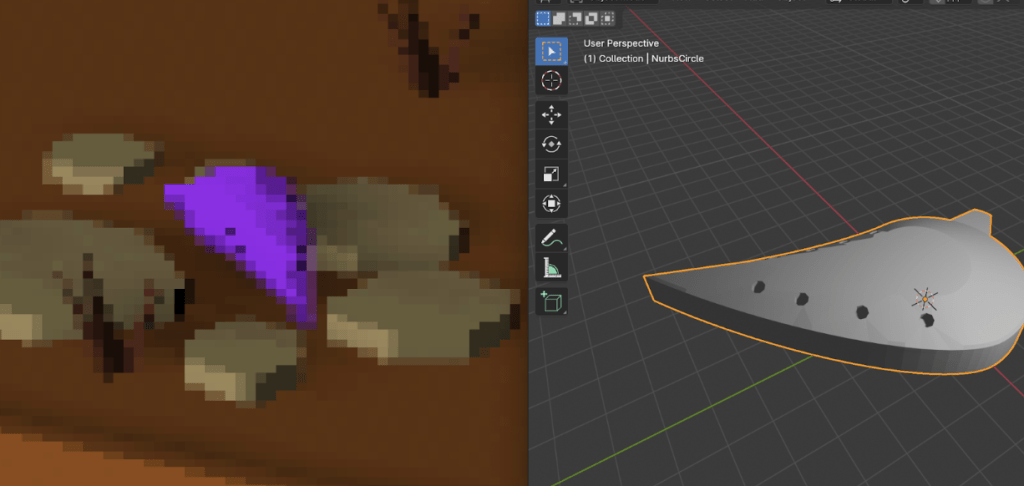Enable the Intersect selection mode
Screen dimensions: 1024x486
(608, 18)
